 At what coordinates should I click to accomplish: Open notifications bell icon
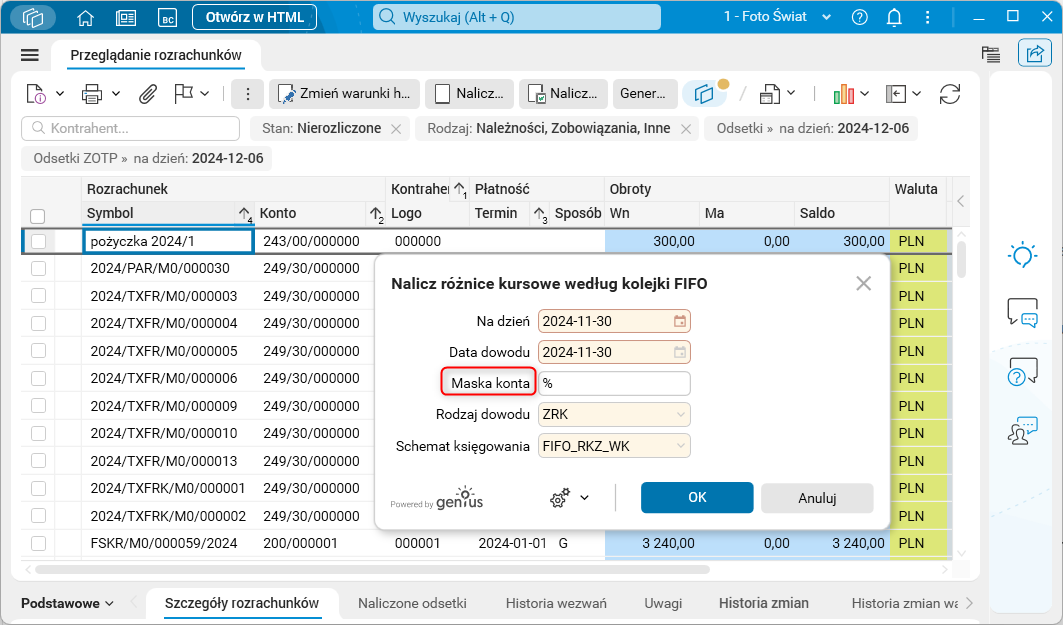point(894,18)
